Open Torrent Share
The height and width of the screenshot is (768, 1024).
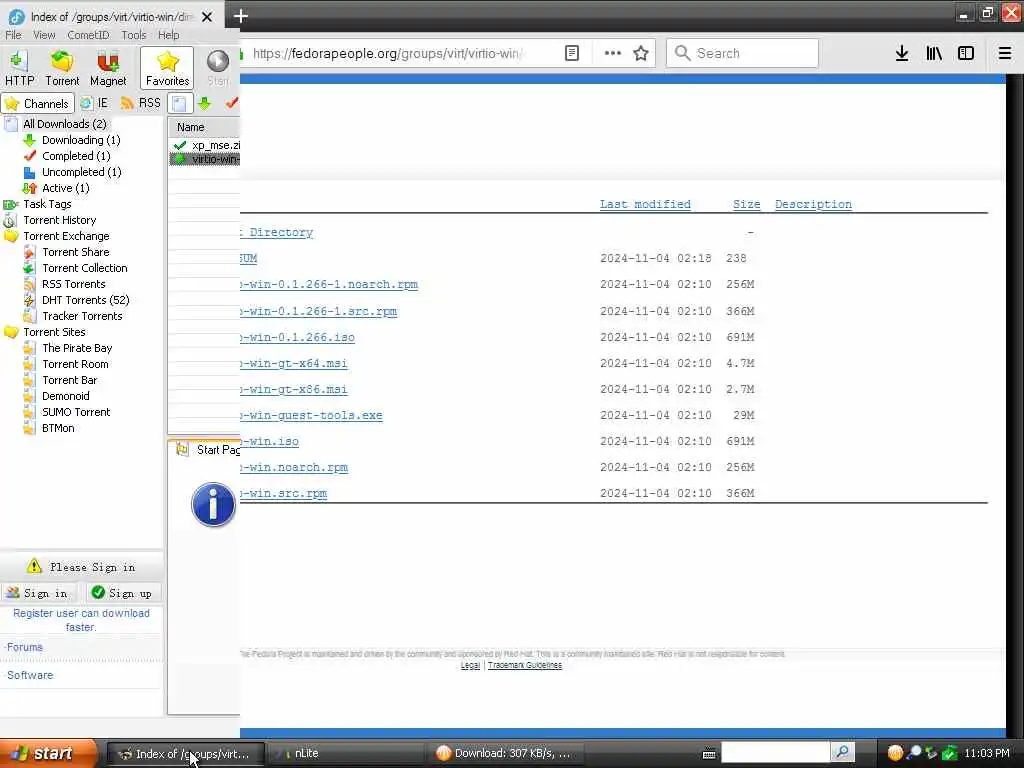pyautogui.click(x=76, y=252)
